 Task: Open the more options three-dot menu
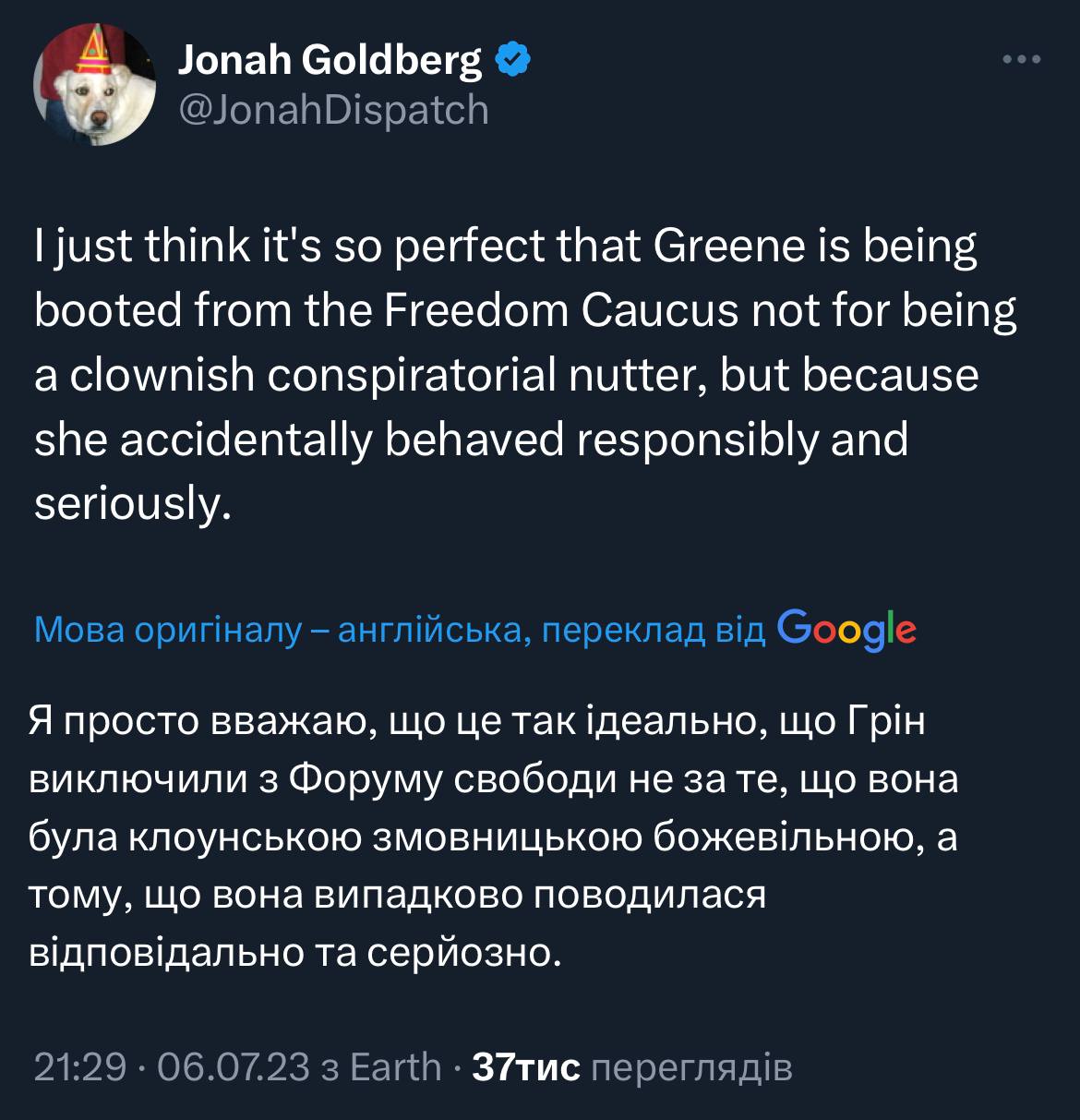(x=1022, y=61)
